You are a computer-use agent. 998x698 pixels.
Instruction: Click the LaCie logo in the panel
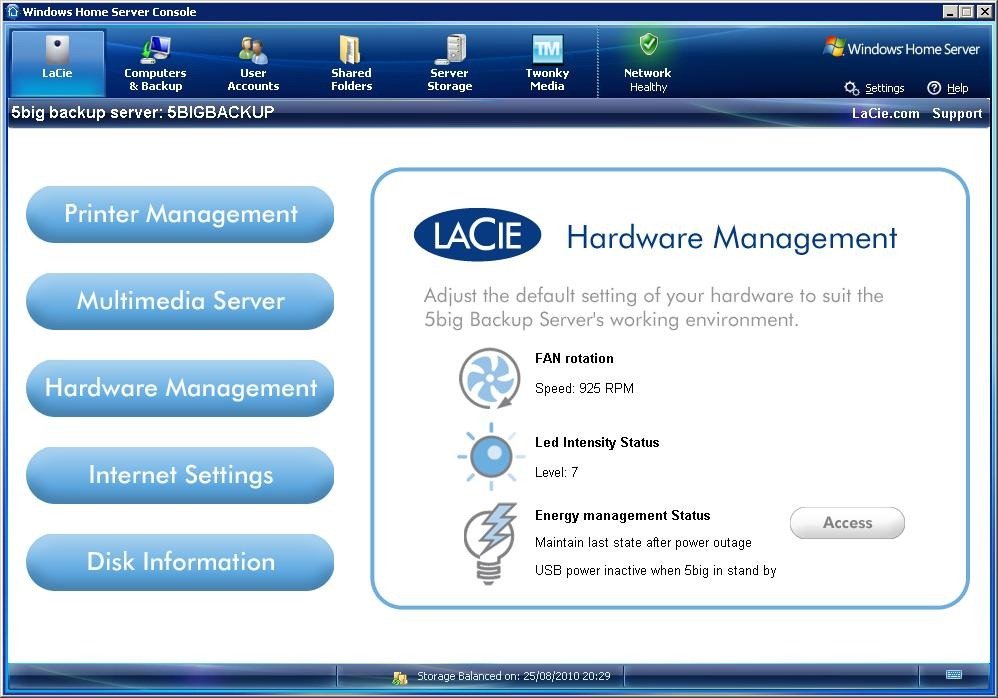(477, 235)
